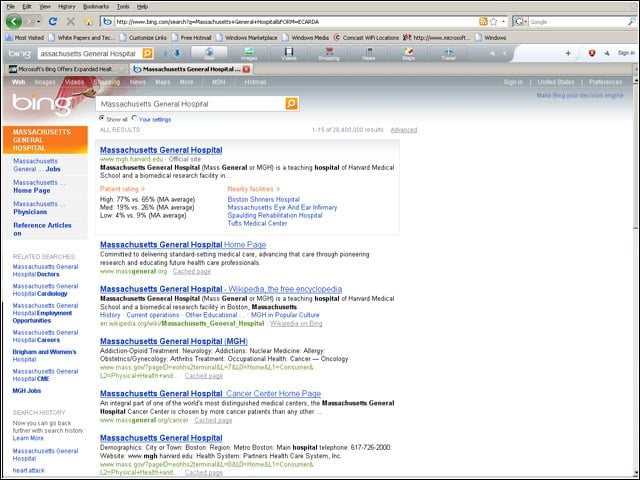Viewport: 640px width, 480px height.
Task: Open the Spaulding Rehabilitation Hospital link
Action: (x=275, y=215)
